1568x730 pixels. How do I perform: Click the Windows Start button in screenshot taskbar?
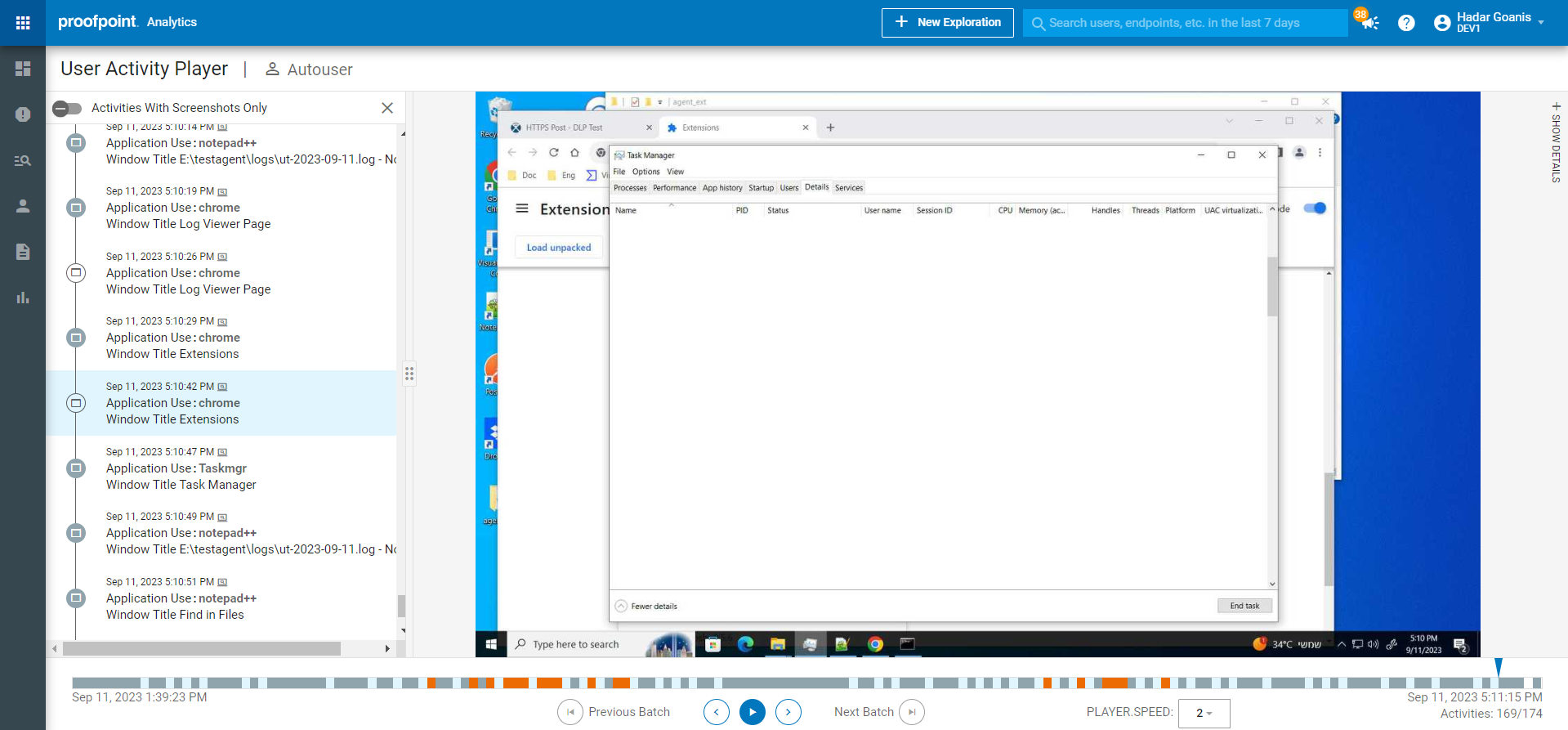click(491, 644)
